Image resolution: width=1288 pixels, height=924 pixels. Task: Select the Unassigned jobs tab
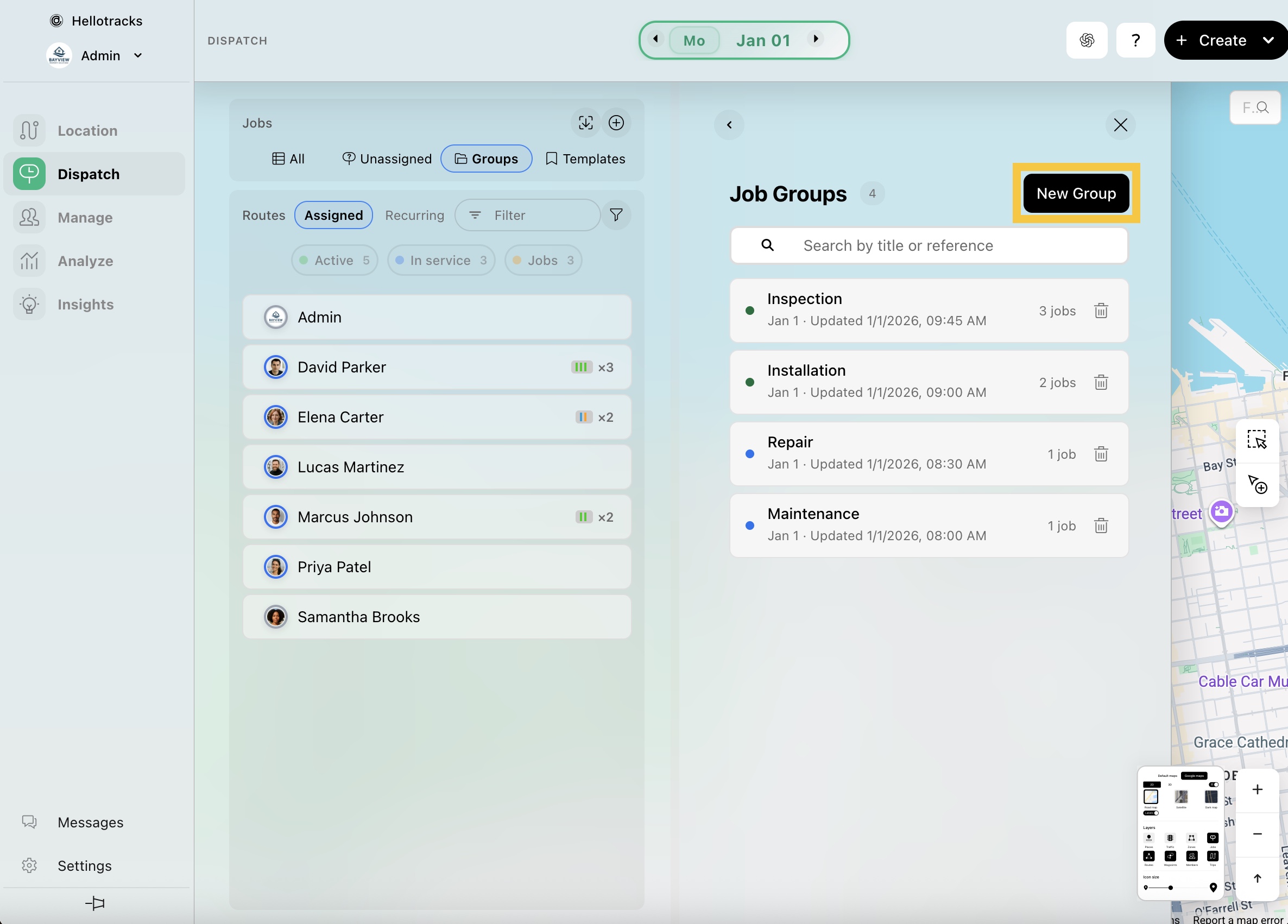[x=387, y=159]
